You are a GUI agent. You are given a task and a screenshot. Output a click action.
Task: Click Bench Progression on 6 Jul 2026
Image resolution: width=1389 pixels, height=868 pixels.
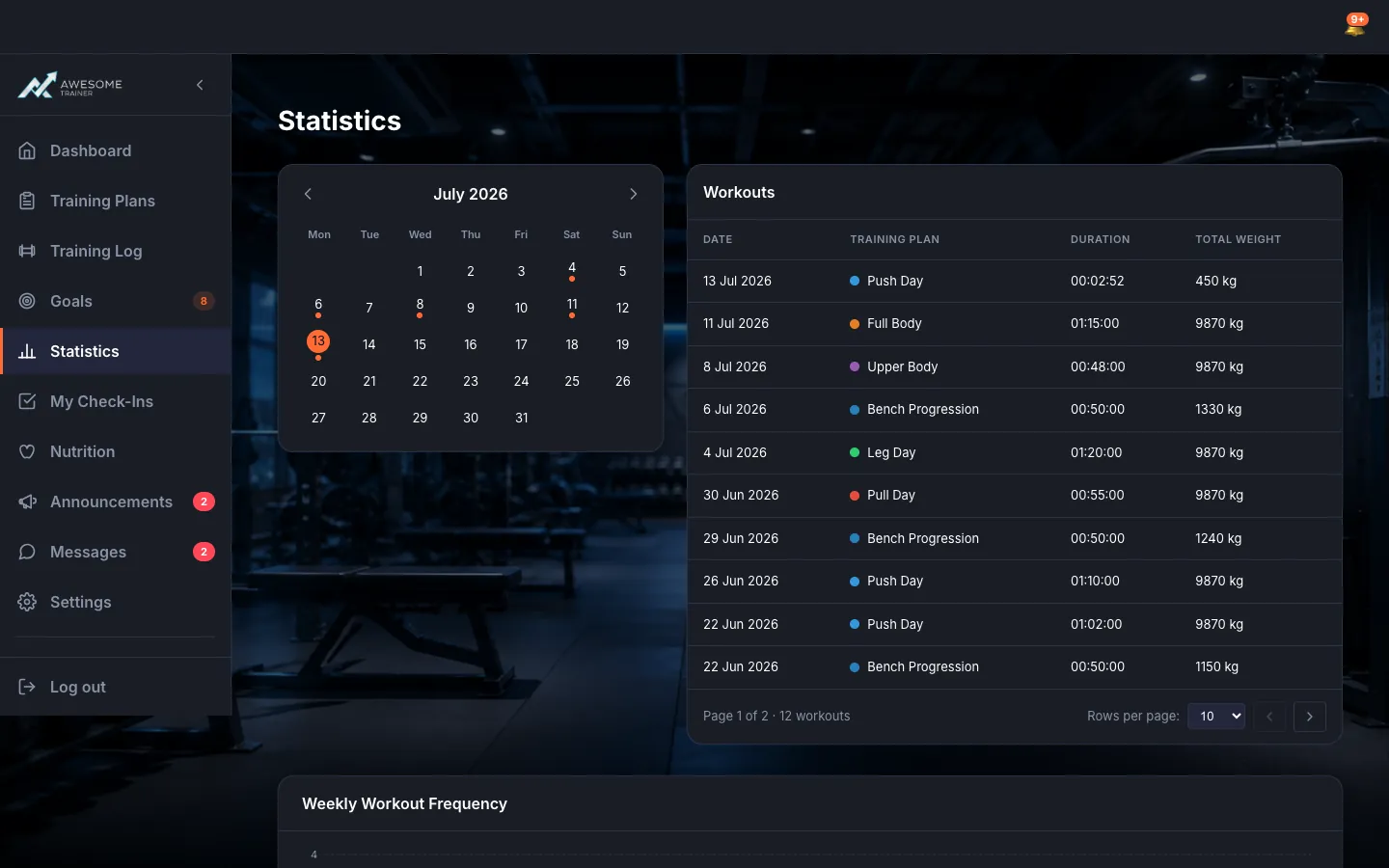click(x=923, y=409)
